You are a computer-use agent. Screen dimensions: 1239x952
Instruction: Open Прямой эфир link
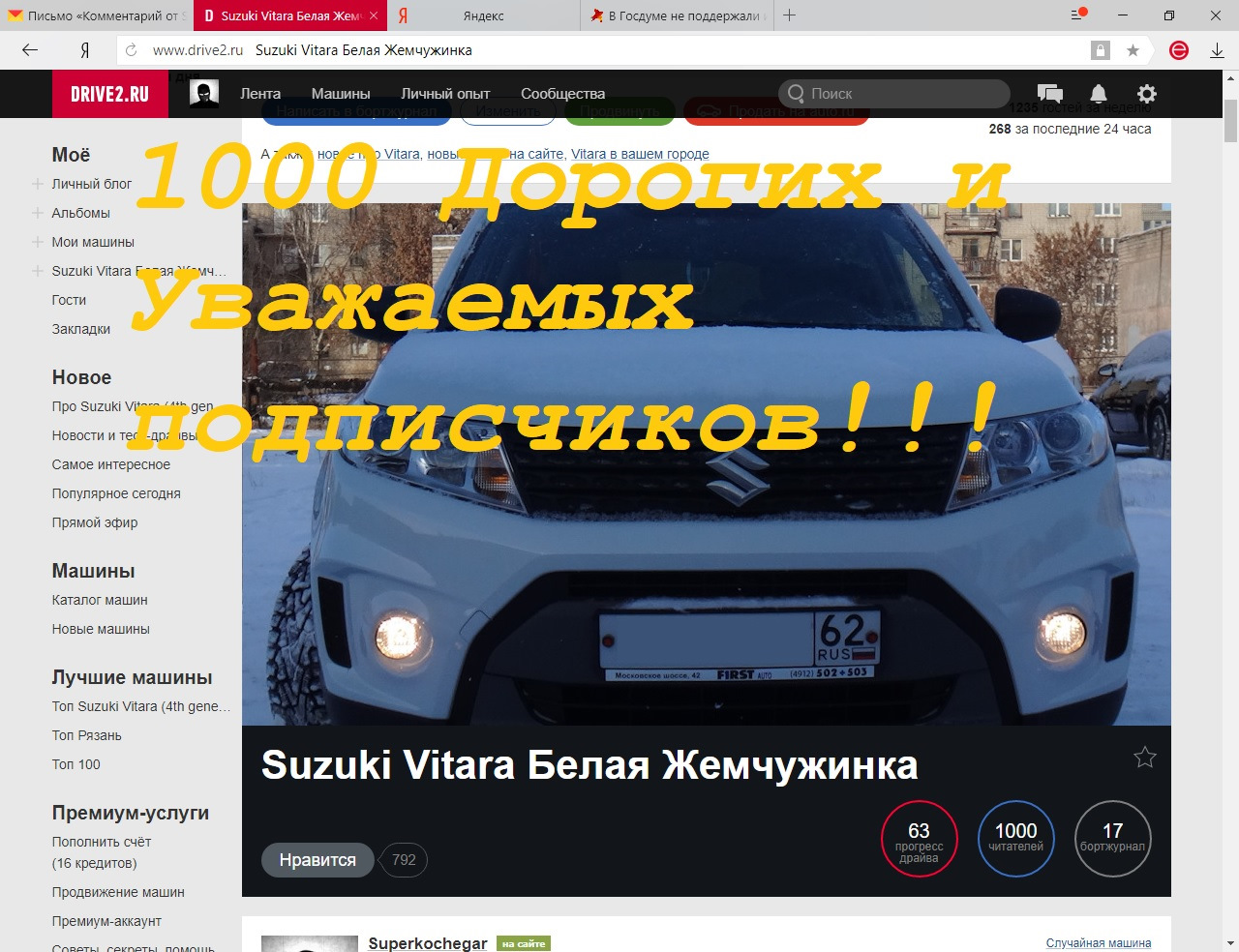[95, 522]
